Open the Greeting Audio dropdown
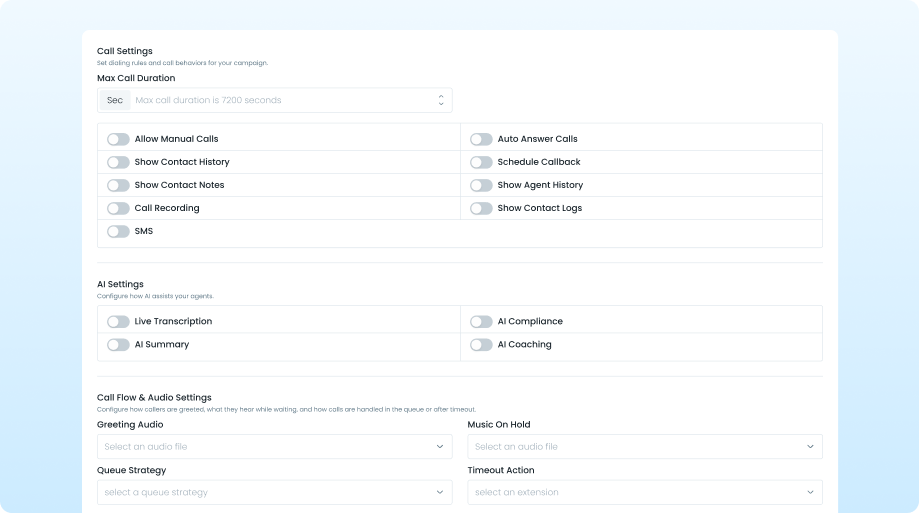Viewport: 919px width, 513px height. coord(274,447)
